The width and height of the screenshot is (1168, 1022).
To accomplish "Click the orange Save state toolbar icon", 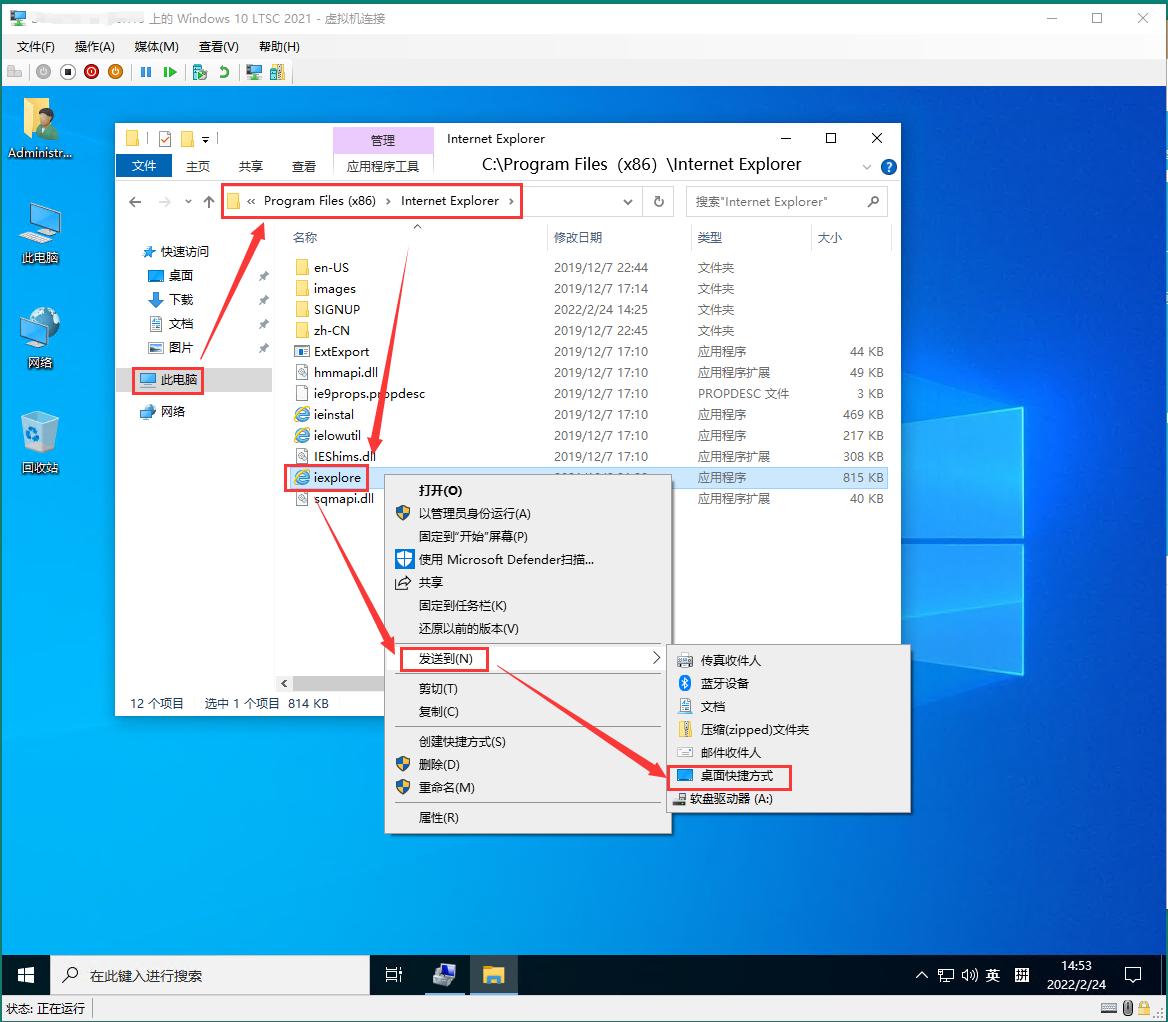I will click(115, 72).
